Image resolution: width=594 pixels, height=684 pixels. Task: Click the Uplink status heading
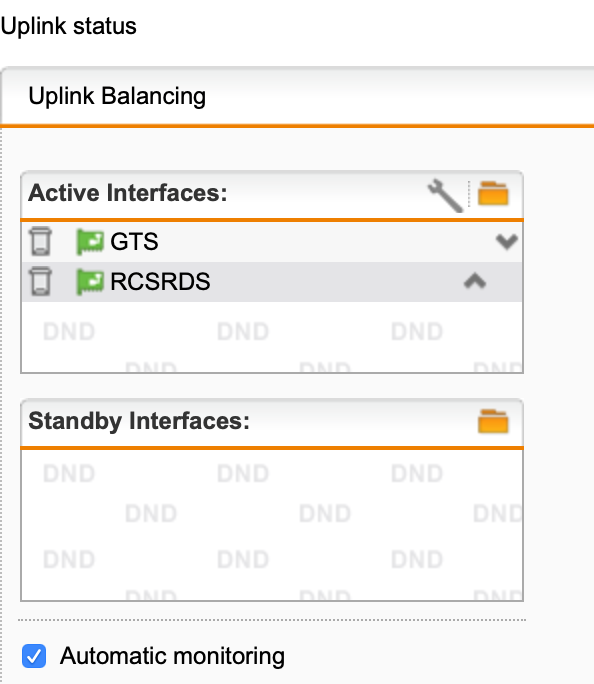[68, 26]
